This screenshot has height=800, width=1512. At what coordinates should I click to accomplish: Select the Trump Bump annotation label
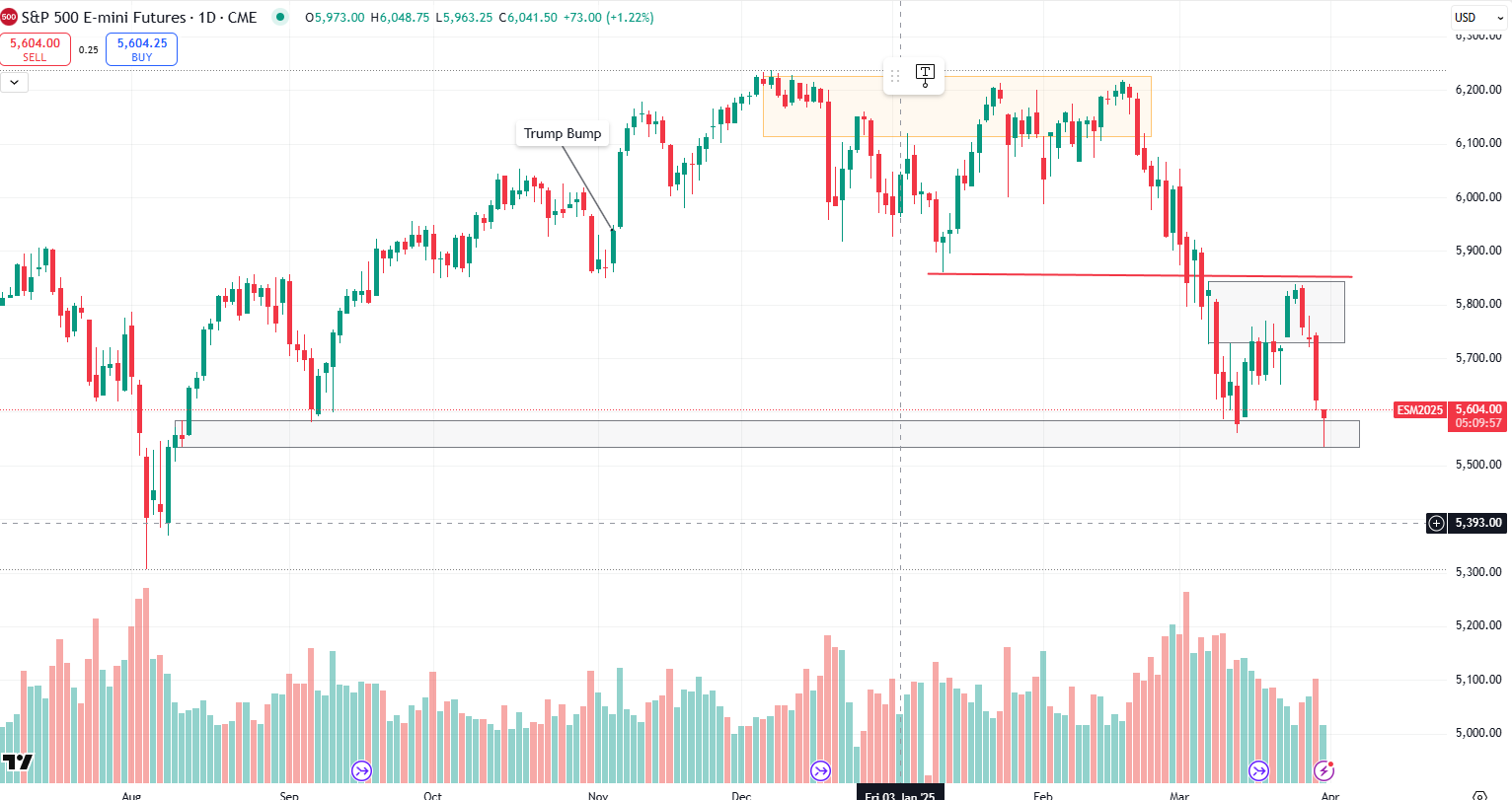pyautogui.click(x=563, y=134)
